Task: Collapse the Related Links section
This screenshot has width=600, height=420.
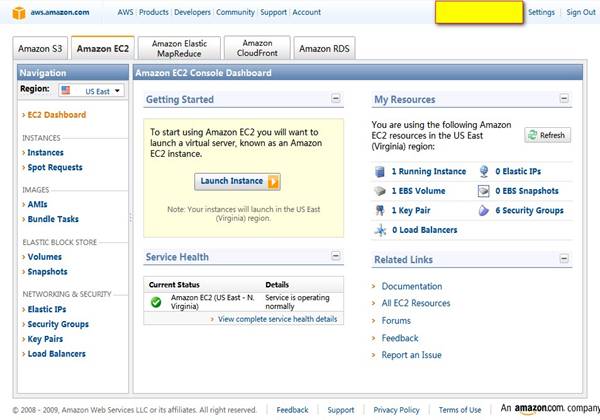Action: coord(564,259)
